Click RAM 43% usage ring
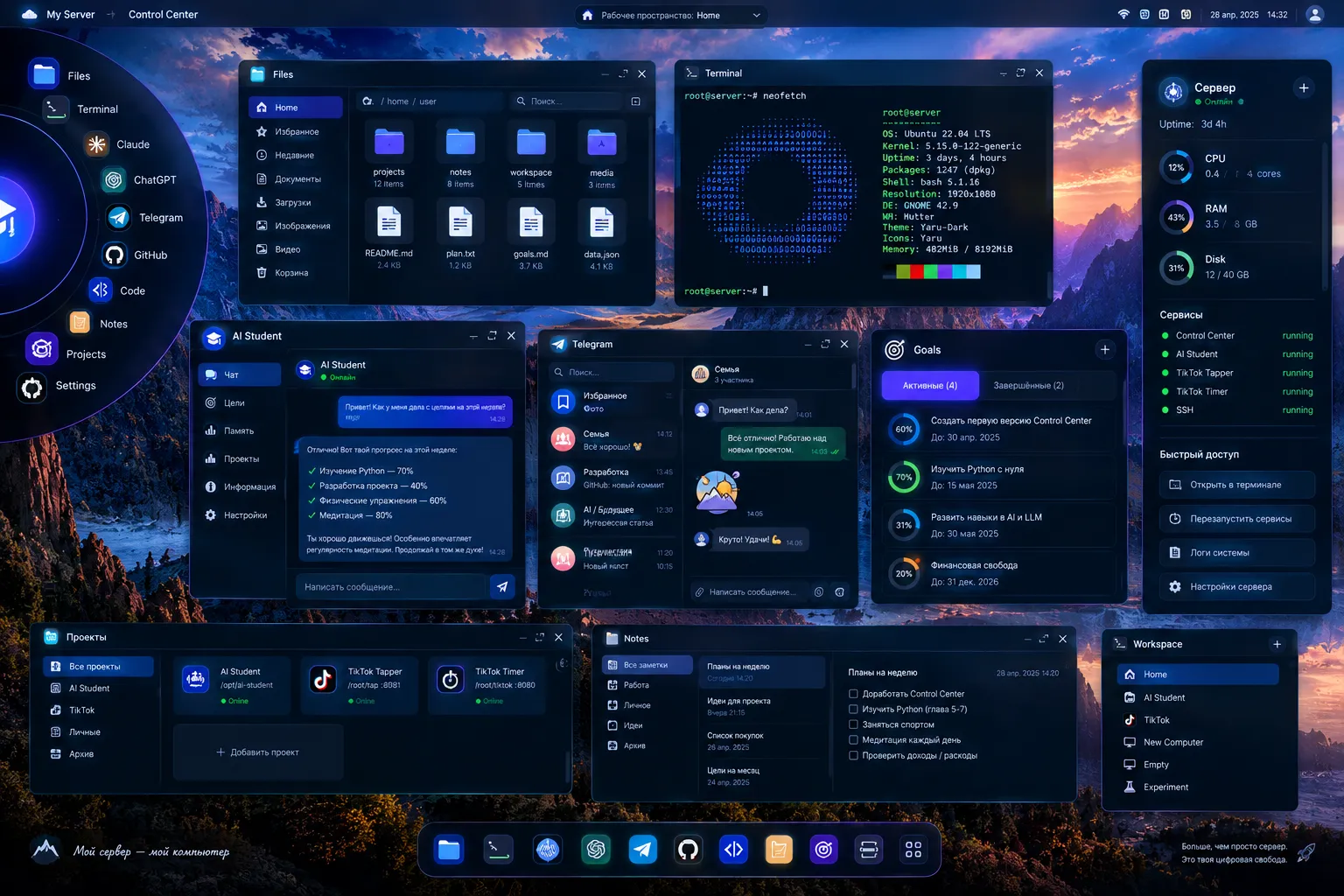Screen dimensions: 1344x896 tap(1176, 217)
